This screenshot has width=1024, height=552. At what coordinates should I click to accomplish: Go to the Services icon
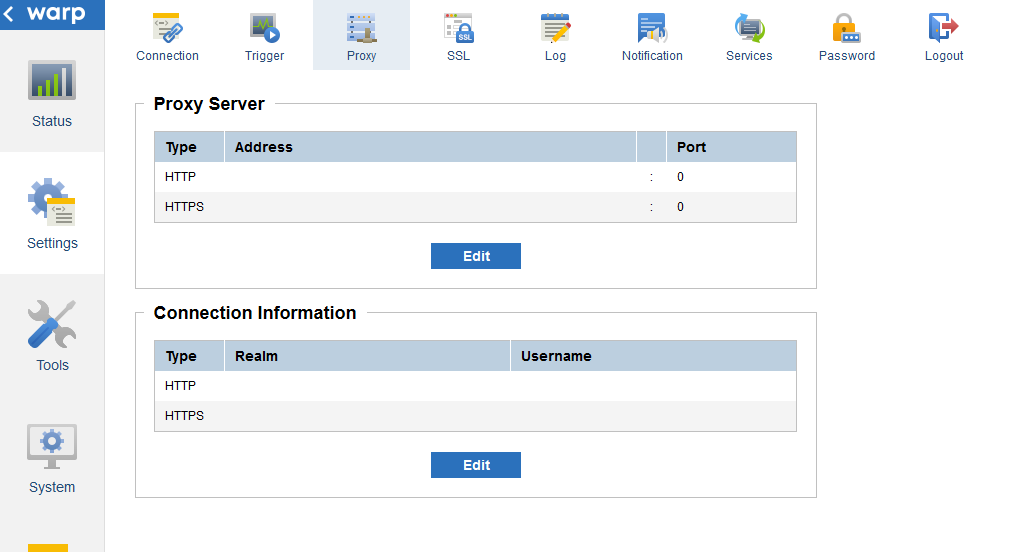click(749, 28)
